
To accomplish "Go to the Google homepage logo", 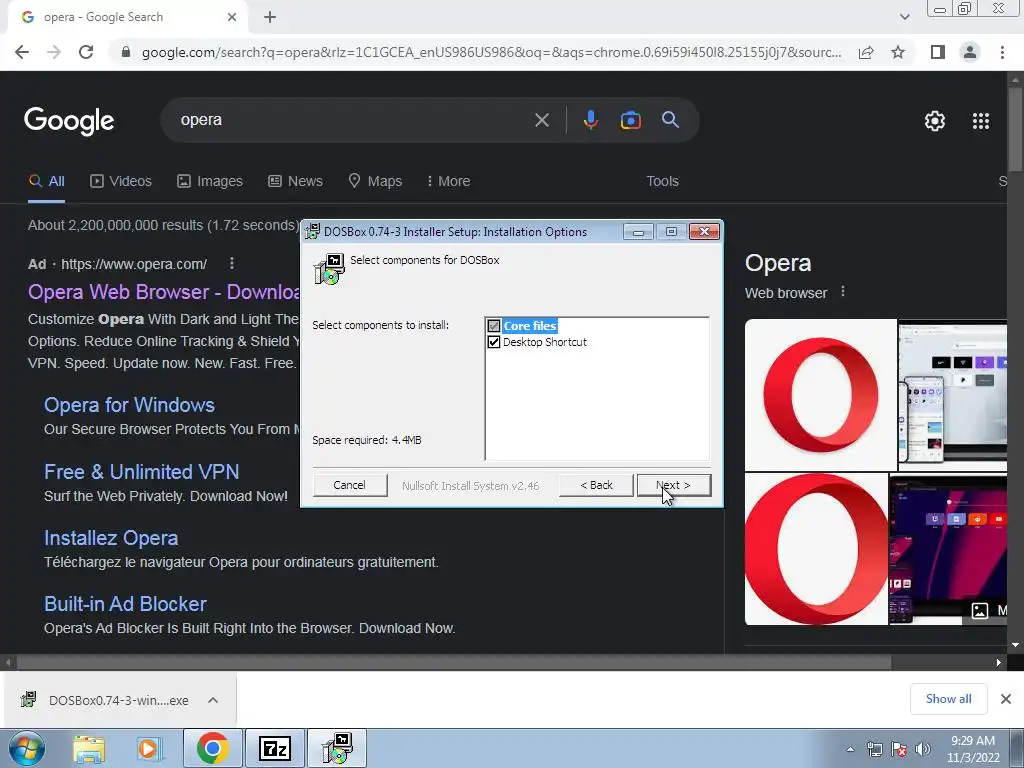I will tap(69, 121).
